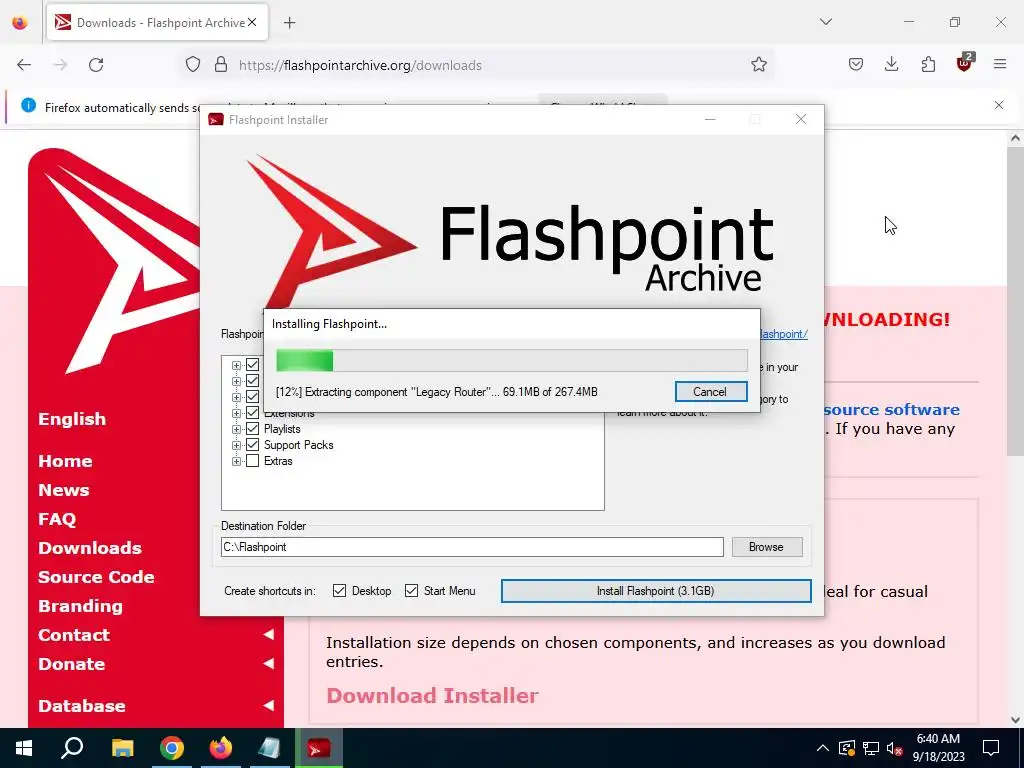Expand the Donate submenu arrow

268,664
